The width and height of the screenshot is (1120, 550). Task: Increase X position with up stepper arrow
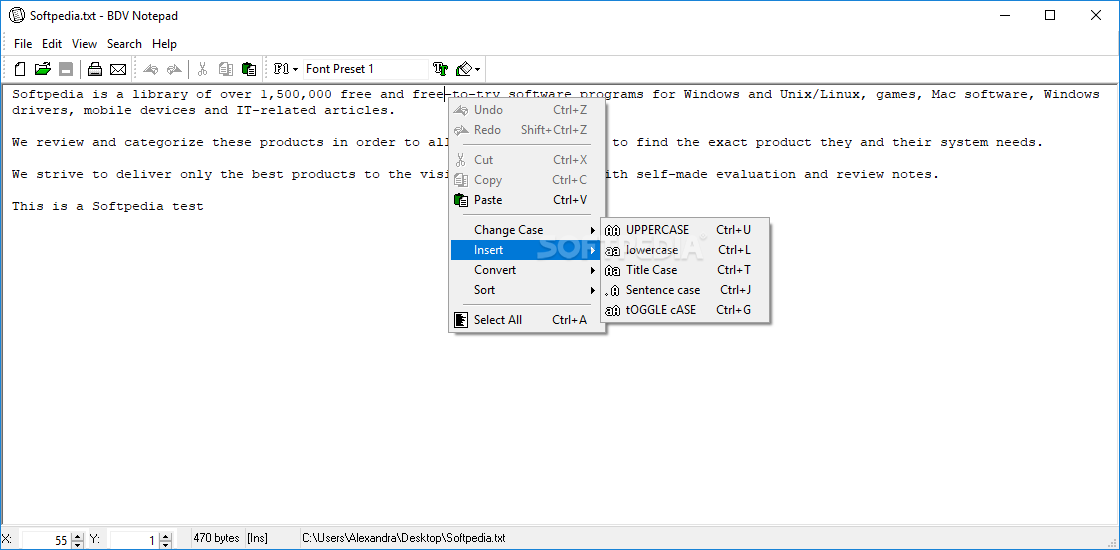pyautogui.click(x=78, y=536)
